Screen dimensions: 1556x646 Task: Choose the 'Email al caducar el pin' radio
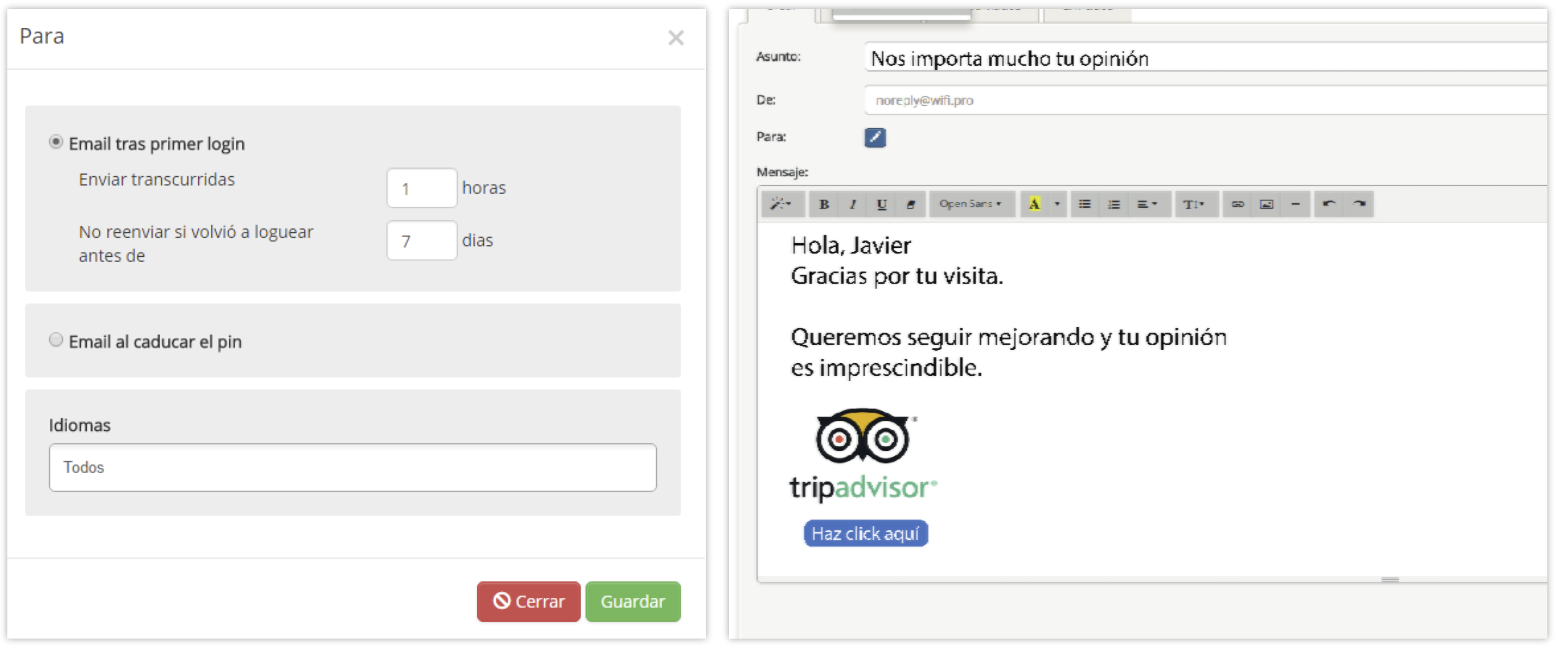(56, 340)
